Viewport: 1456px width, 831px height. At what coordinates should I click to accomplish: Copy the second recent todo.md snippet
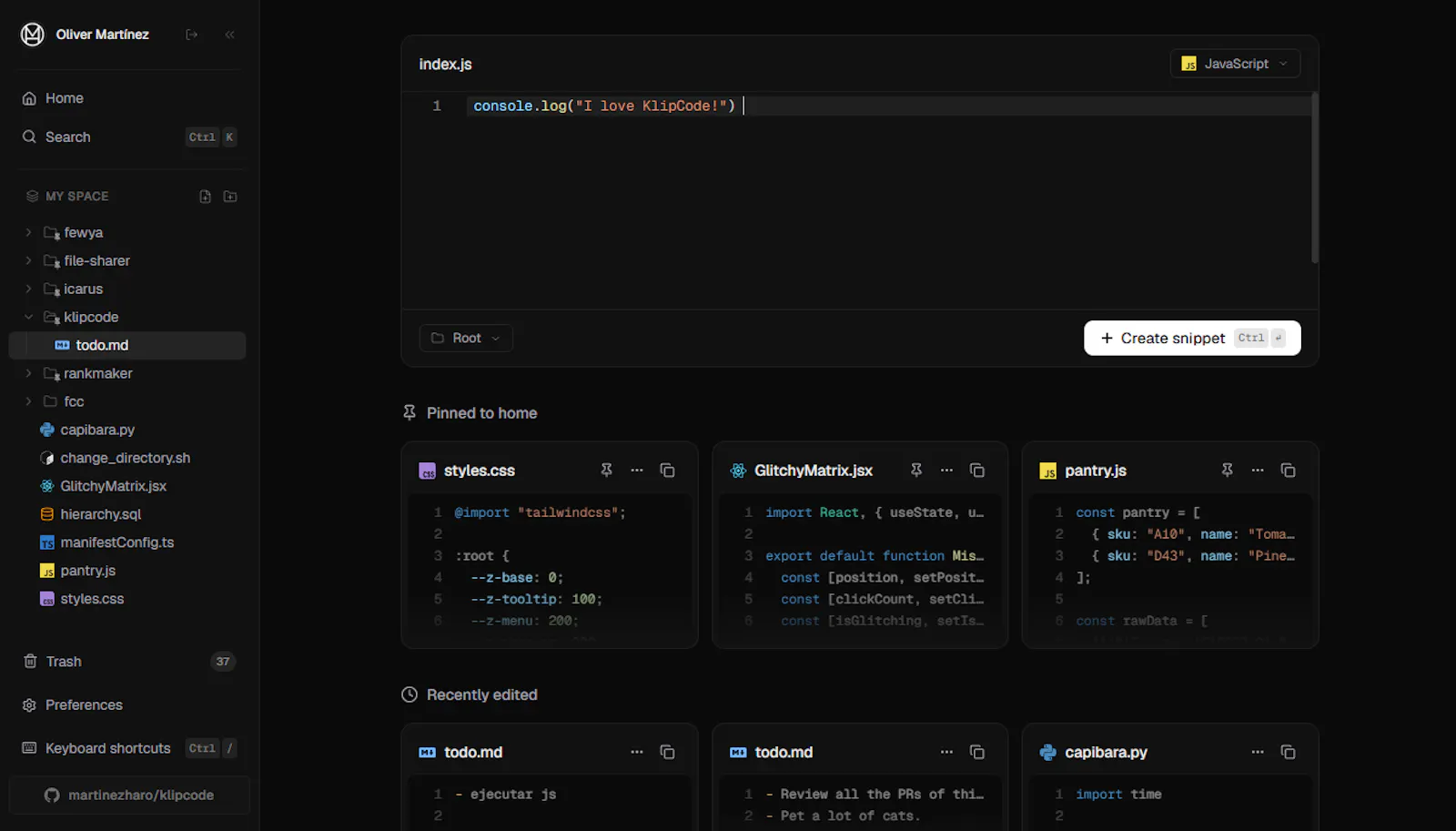(977, 752)
